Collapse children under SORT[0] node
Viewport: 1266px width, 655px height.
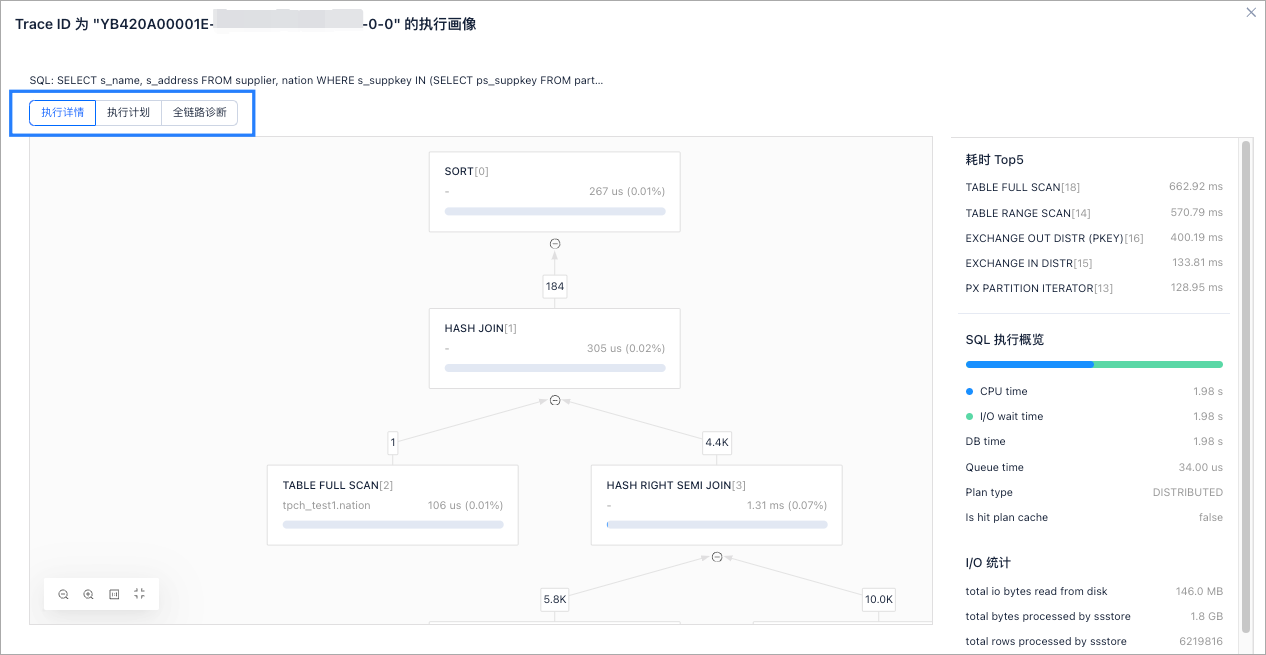(x=555, y=243)
